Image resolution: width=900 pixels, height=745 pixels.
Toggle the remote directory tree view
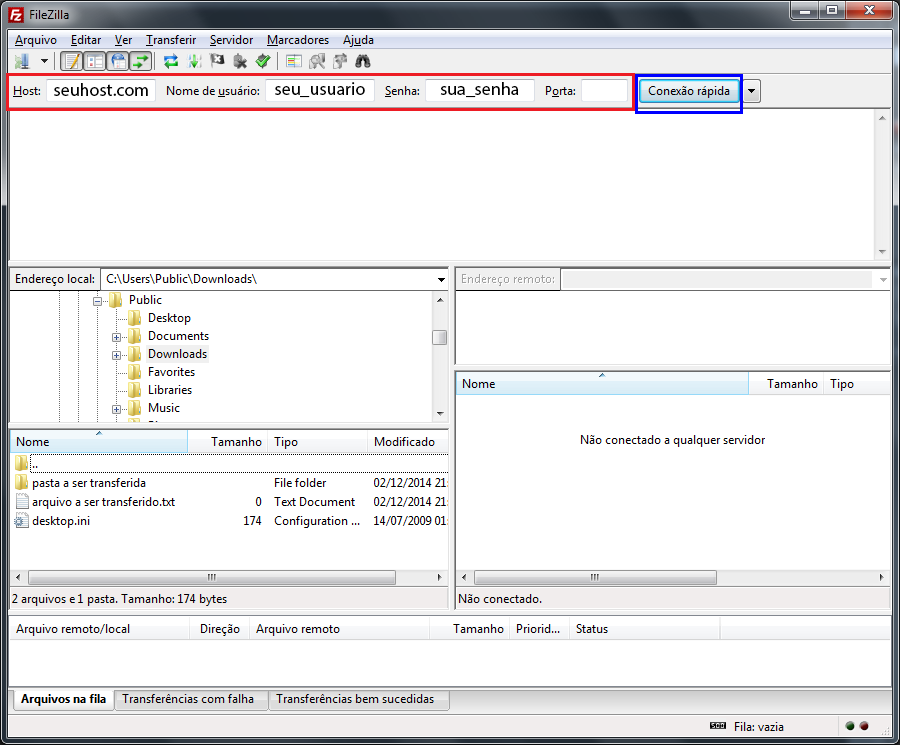pos(118,61)
